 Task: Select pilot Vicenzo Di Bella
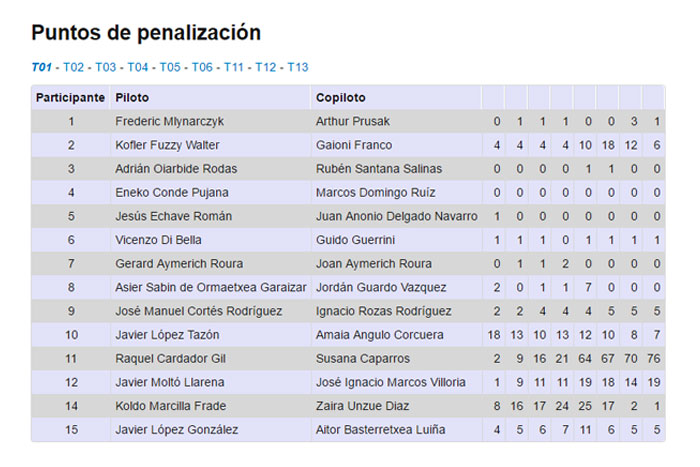coord(160,240)
